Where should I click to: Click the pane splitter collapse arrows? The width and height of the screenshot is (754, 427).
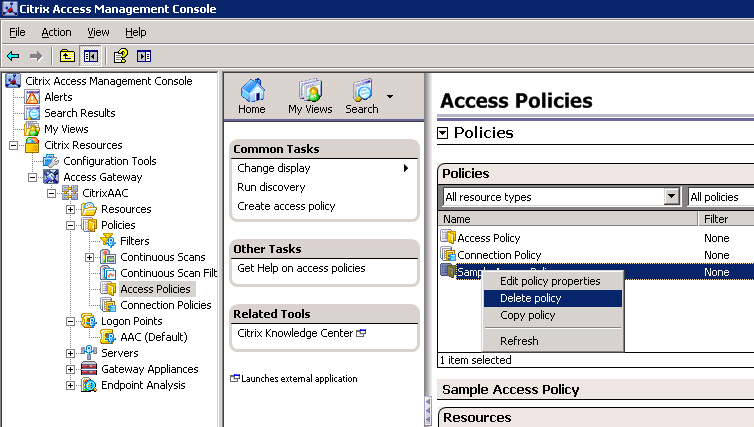427,412
